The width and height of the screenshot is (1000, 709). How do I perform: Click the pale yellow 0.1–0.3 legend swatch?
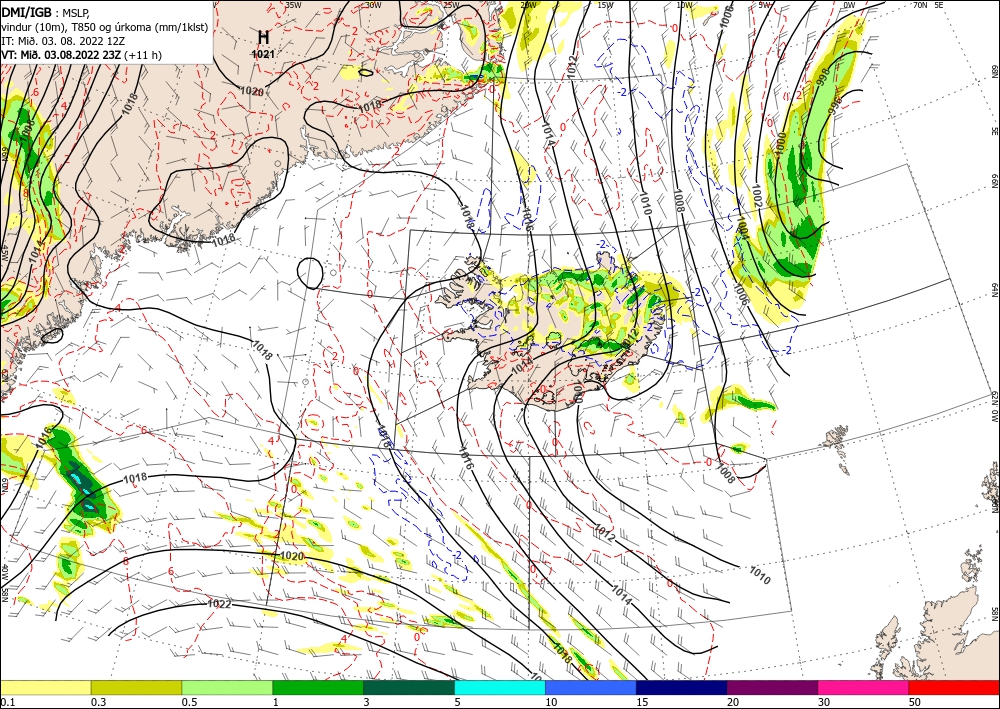(45, 687)
